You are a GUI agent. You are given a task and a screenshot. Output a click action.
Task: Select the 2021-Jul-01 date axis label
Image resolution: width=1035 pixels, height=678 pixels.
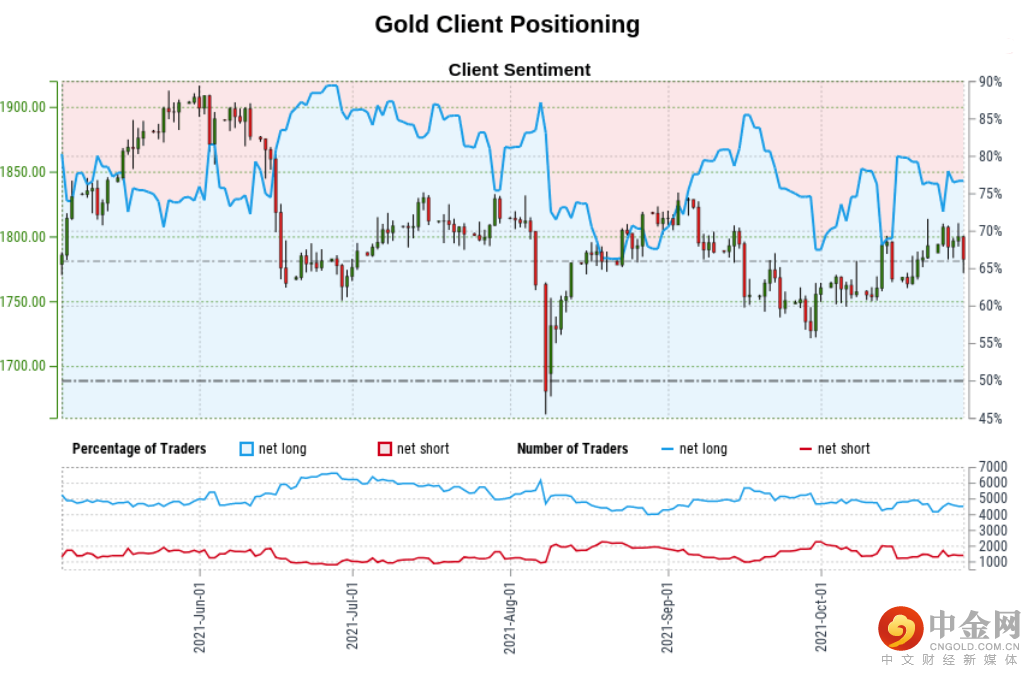point(353,615)
